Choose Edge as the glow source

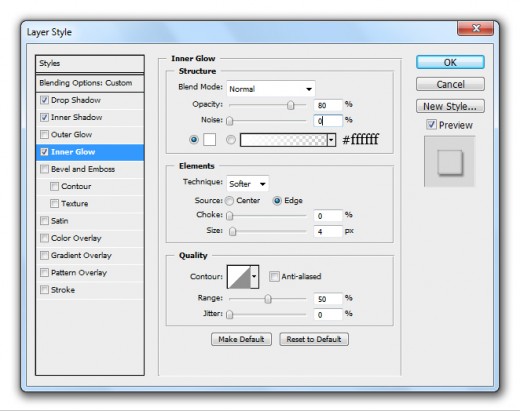pyautogui.click(x=277, y=201)
